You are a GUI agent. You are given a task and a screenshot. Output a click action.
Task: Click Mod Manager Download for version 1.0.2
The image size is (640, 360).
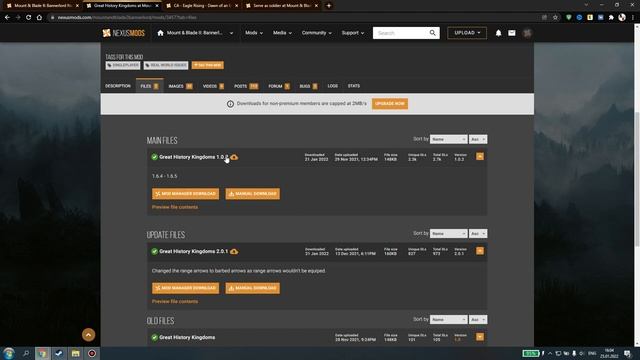click(x=185, y=194)
